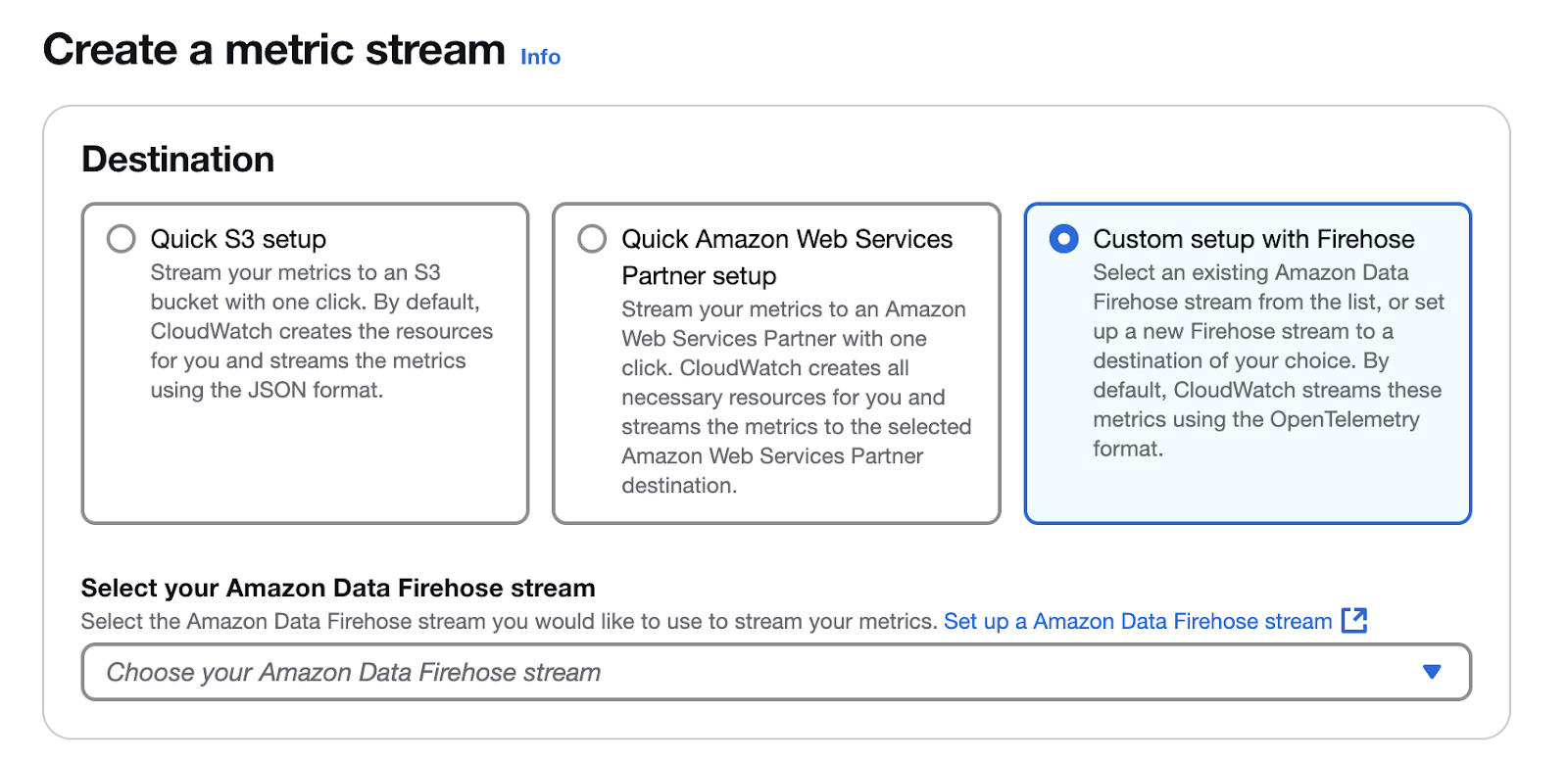
Task: Click the highlighted Custom setup with Firehose card
Action: 1248,362
